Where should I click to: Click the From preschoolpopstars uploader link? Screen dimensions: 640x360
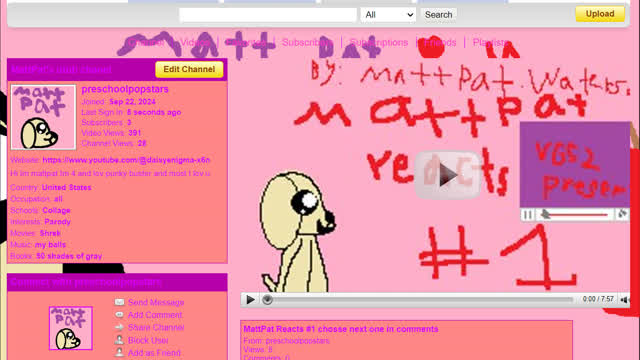click(298, 340)
